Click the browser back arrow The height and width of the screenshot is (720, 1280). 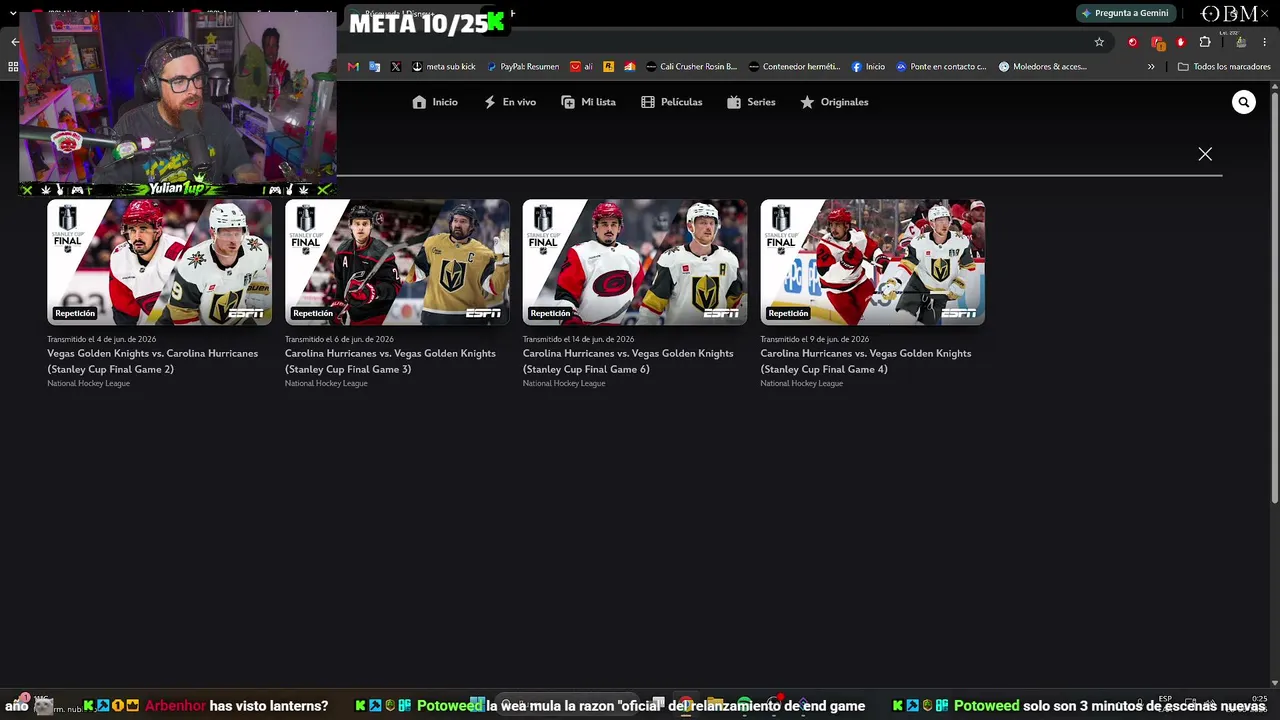click(14, 42)
